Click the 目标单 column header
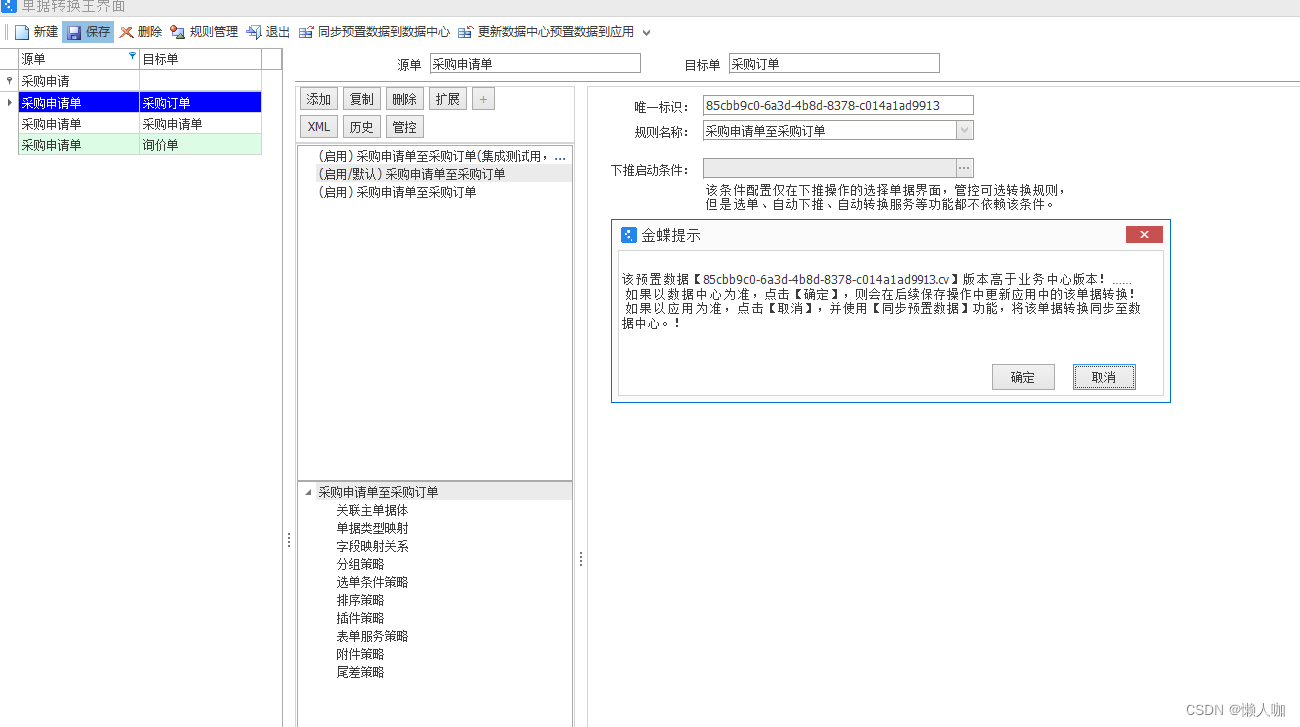 (x=200, y=59)
